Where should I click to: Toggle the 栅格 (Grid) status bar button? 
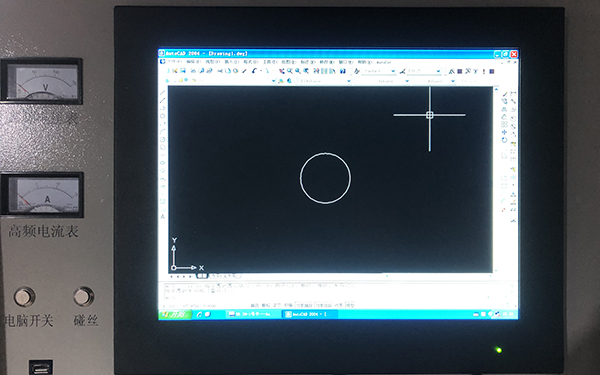pos(266,305)
